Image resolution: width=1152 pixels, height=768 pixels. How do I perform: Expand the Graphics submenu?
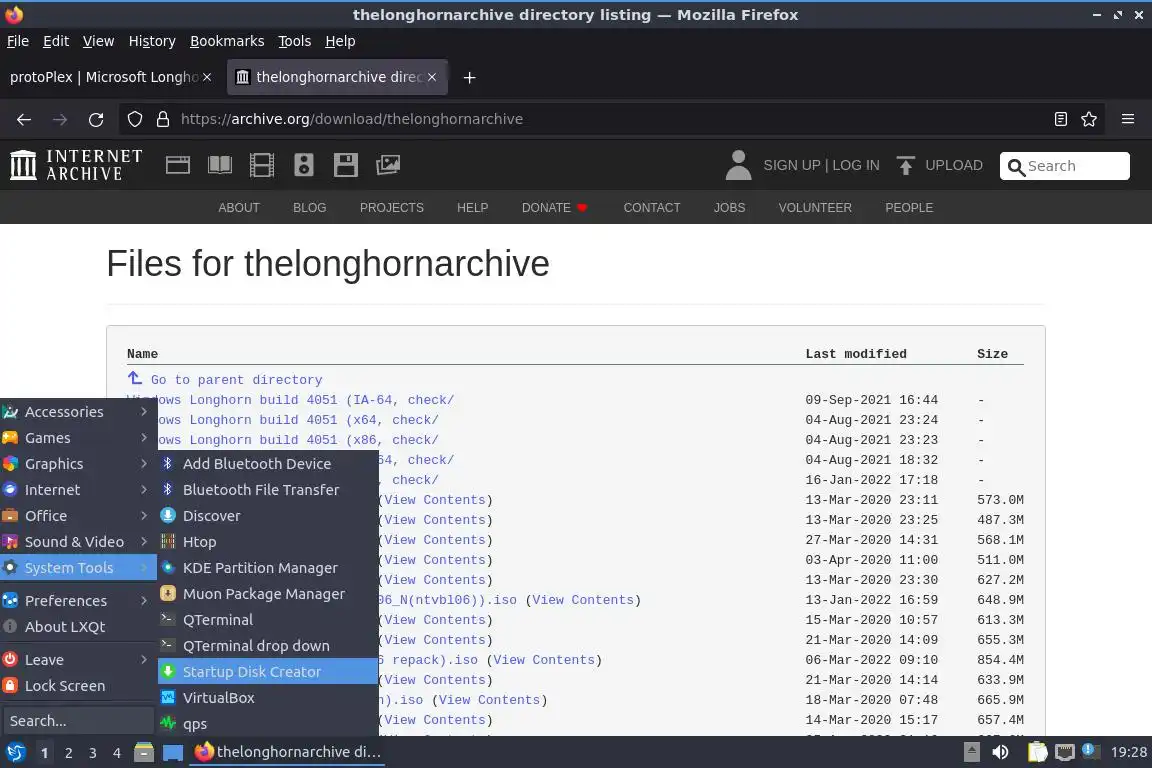click(x=79, y=464)
